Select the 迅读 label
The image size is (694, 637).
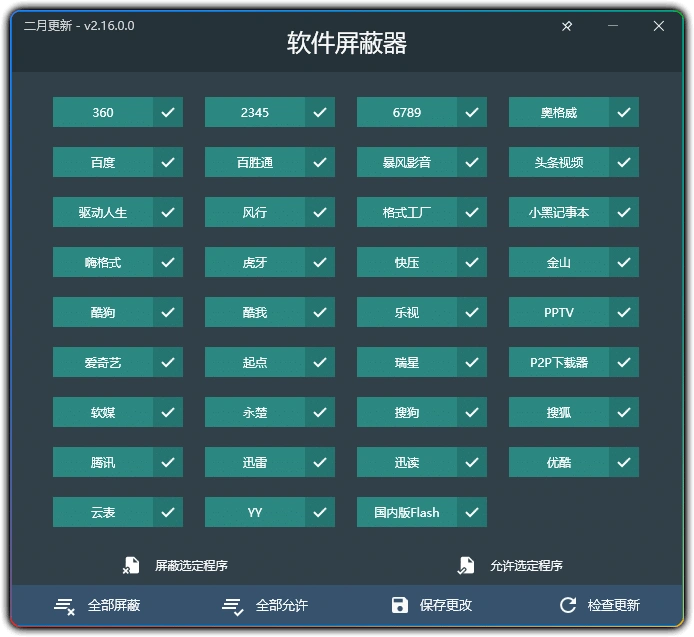pos(407,463)
